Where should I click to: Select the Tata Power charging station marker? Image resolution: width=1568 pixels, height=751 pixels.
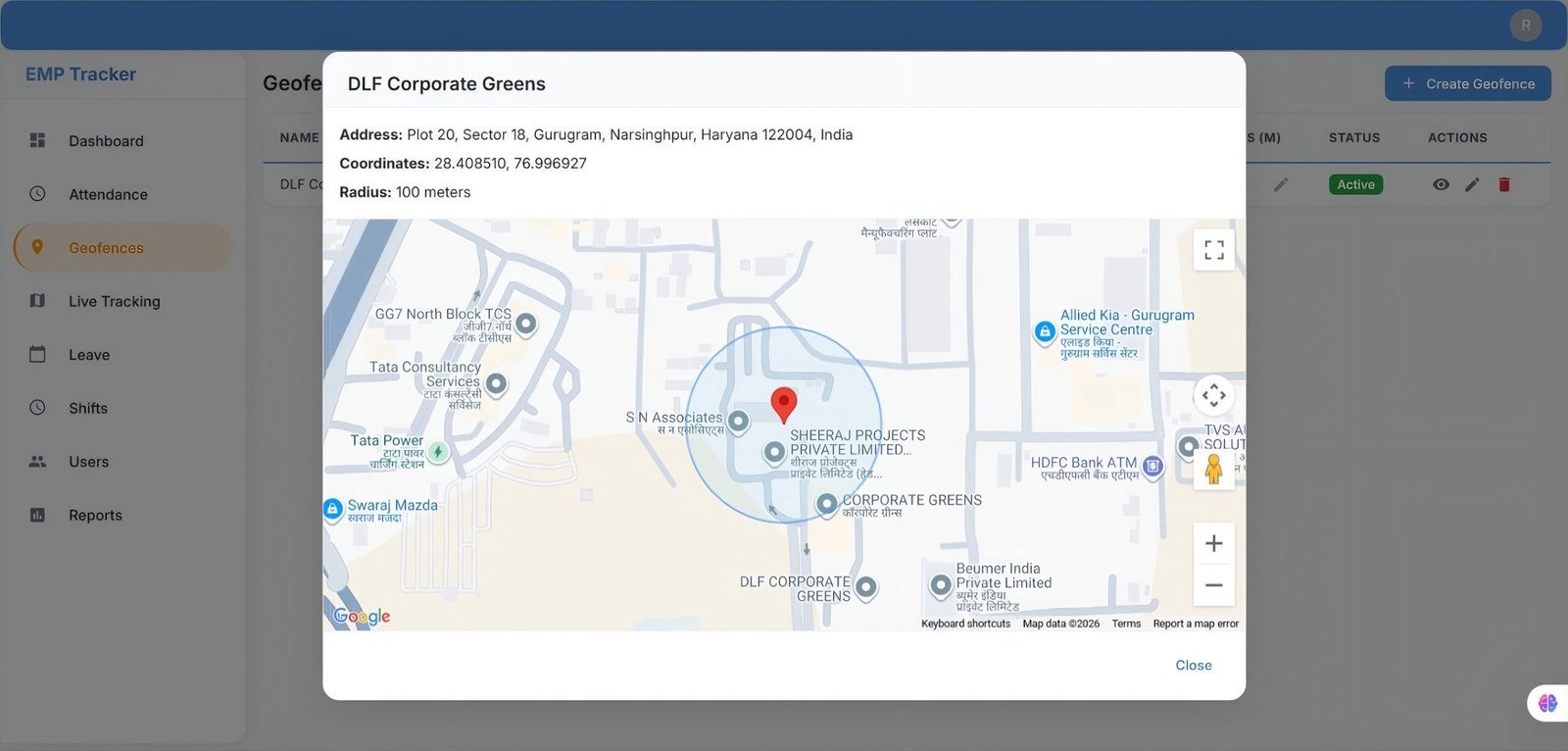tap(438, 452)
